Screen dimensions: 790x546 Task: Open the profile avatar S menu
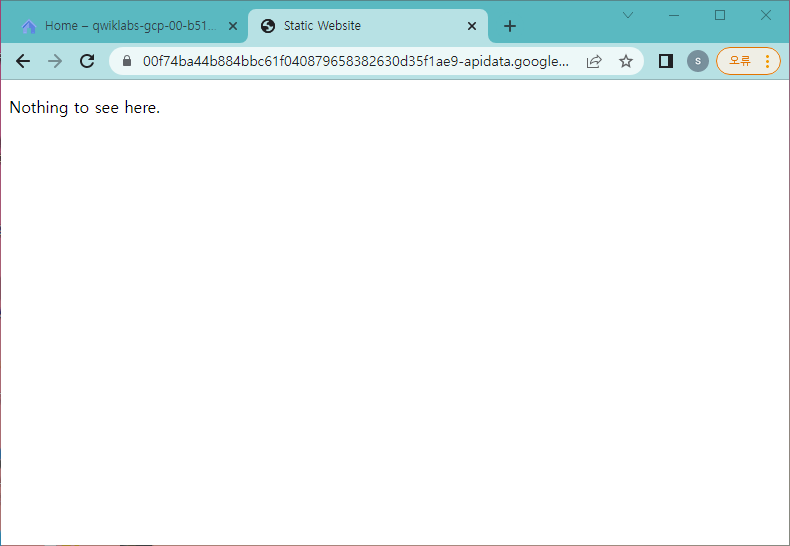click(x=698, y=61)
